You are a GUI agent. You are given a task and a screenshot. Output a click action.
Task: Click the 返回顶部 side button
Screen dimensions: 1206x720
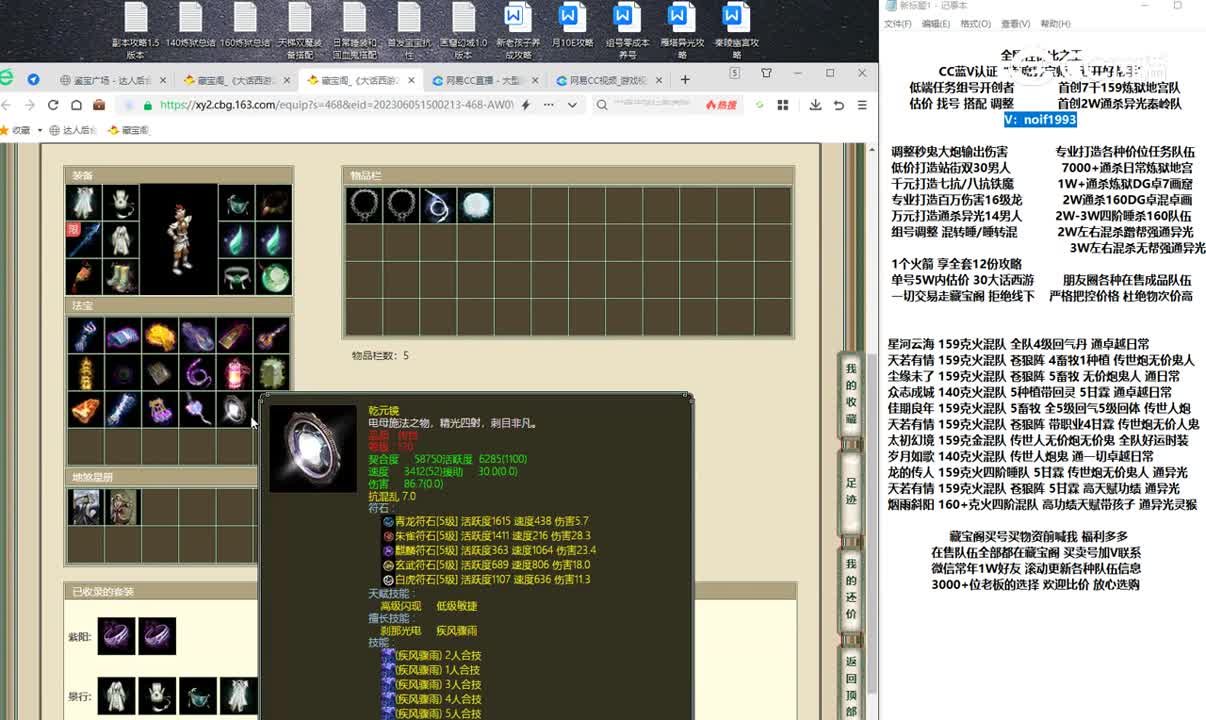851,685
